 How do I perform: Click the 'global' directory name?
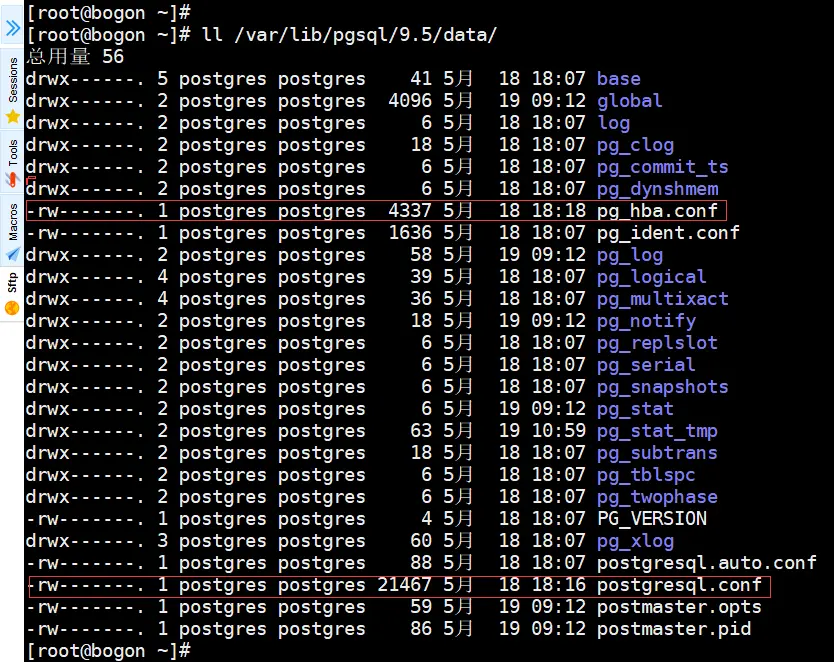point(629,101)
